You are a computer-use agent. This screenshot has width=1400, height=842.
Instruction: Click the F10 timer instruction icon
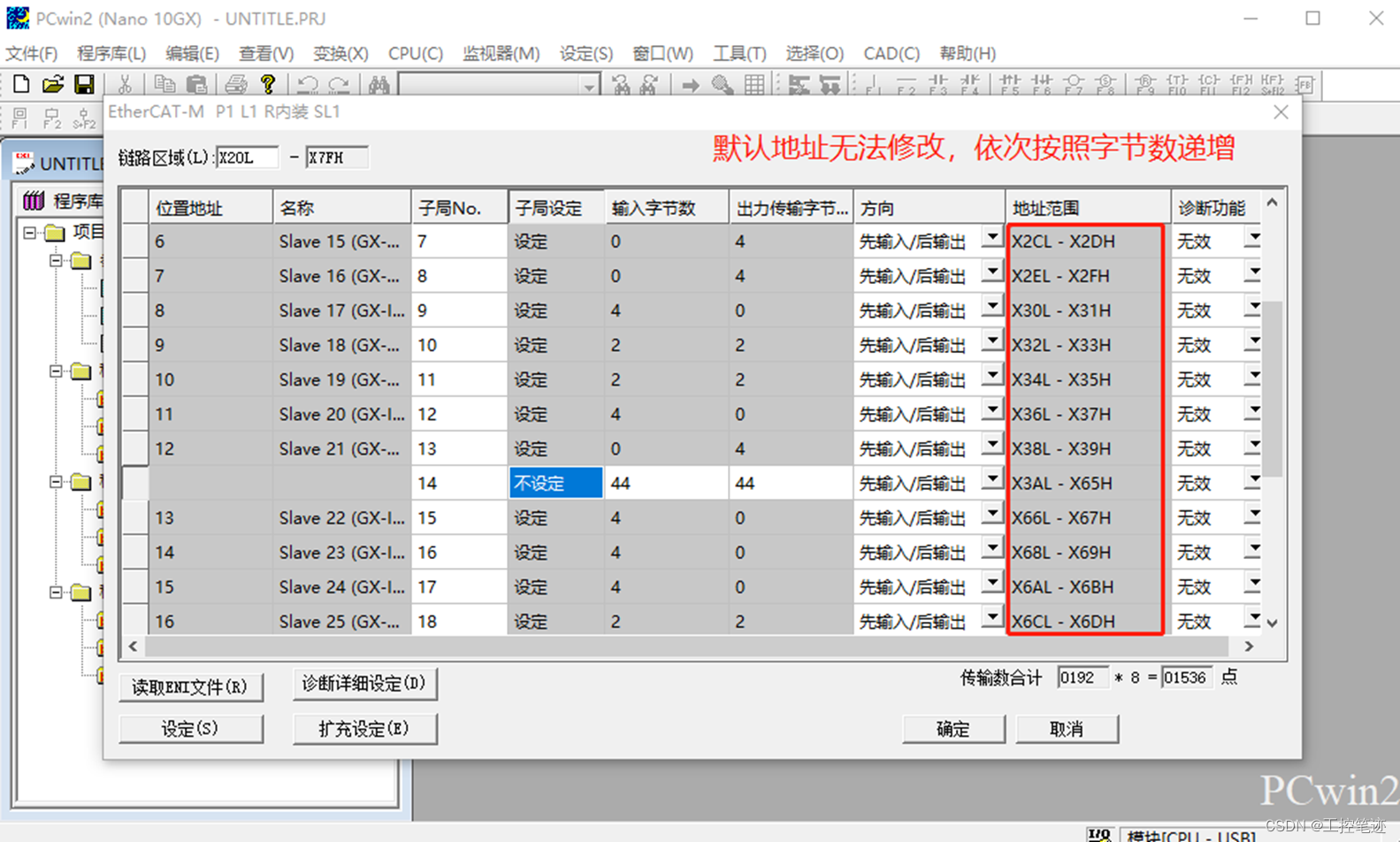click(x=1177, y=85)
